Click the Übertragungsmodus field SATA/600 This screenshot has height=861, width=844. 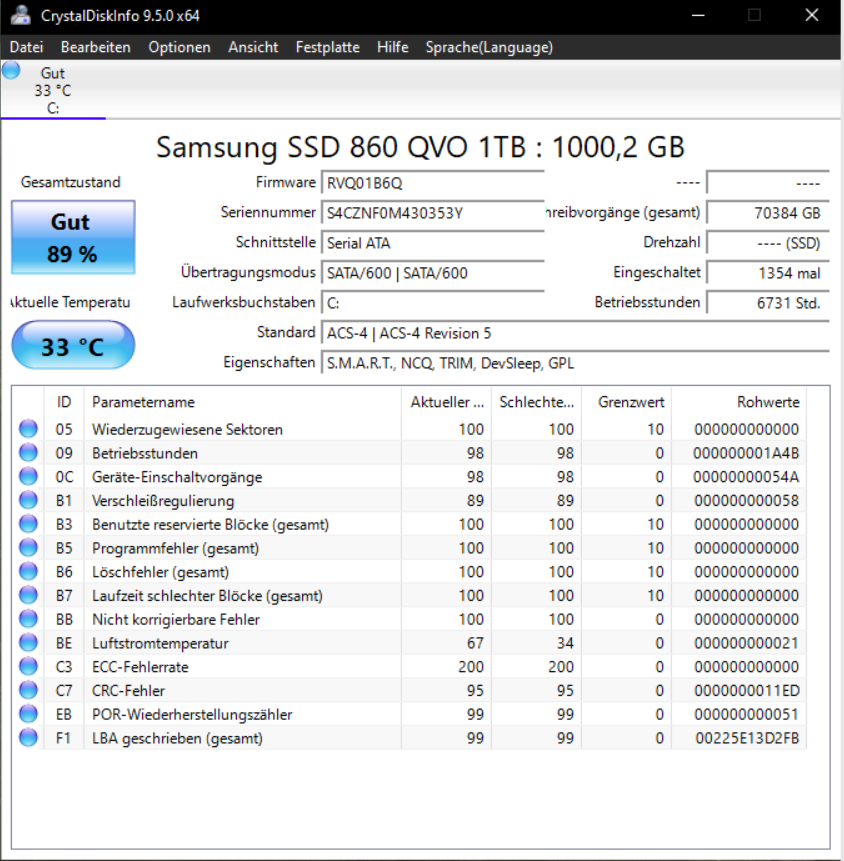click(433, 273)
